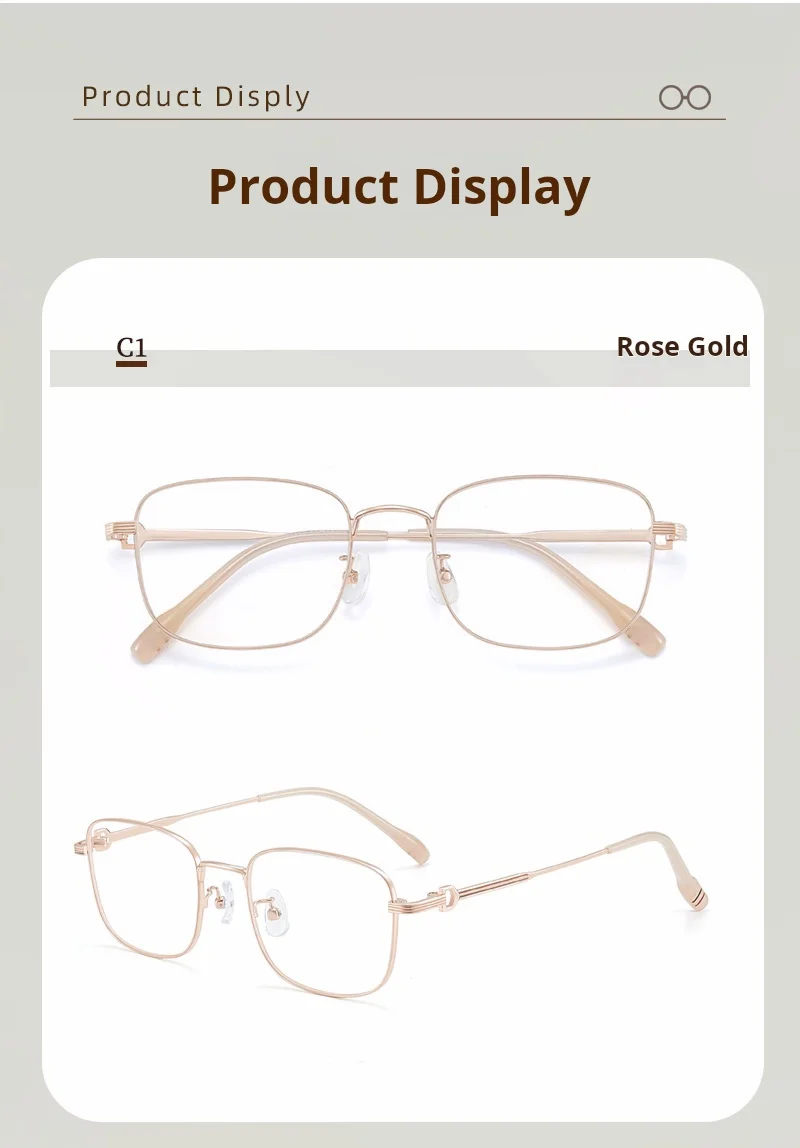Image resolution: width=800 pixels, height=1148 pixels.
Task: Click the horizontal divider line under header
Action: (400, 119)
